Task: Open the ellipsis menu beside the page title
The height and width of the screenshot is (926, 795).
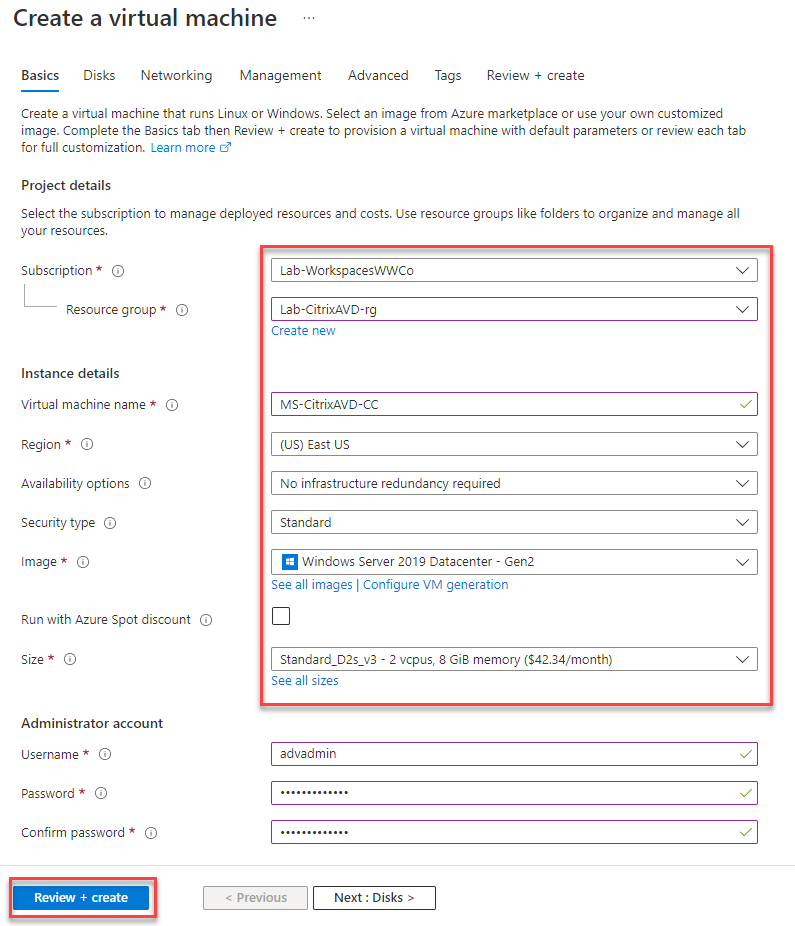Action: [309, 18]
